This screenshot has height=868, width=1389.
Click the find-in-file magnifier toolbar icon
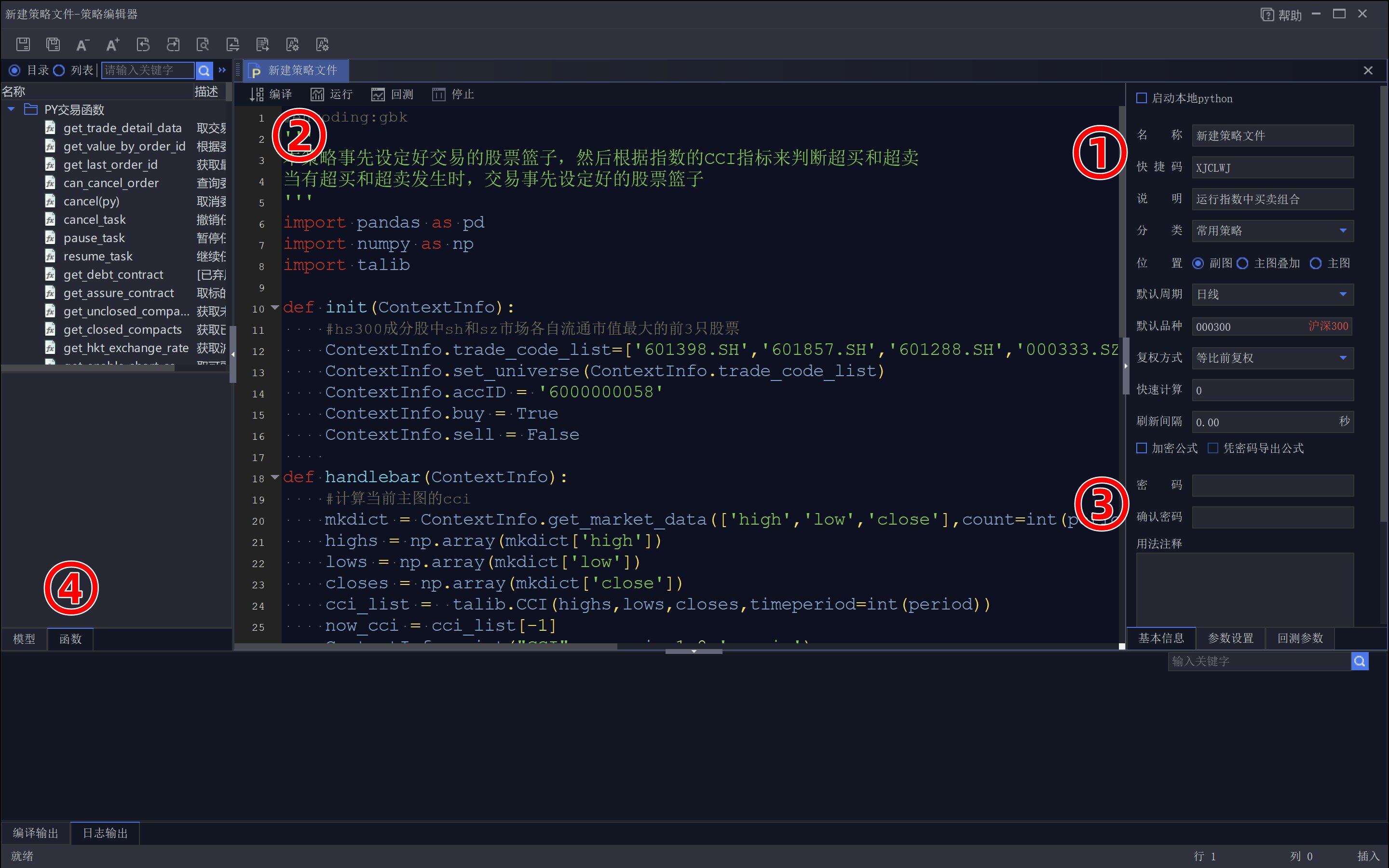click(203, 44)
